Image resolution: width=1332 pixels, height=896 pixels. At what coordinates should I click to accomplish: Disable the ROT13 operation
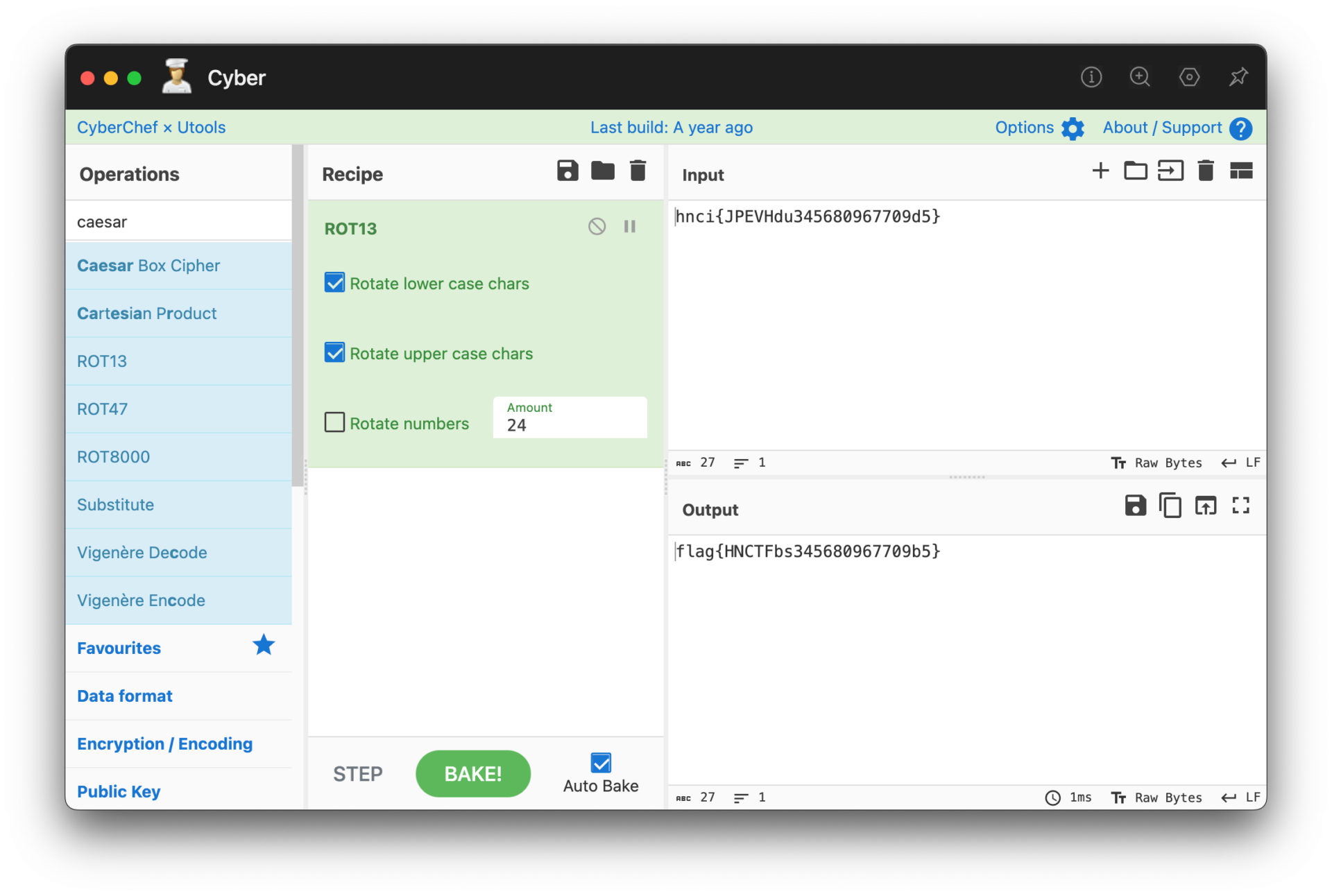pos(597,227)
